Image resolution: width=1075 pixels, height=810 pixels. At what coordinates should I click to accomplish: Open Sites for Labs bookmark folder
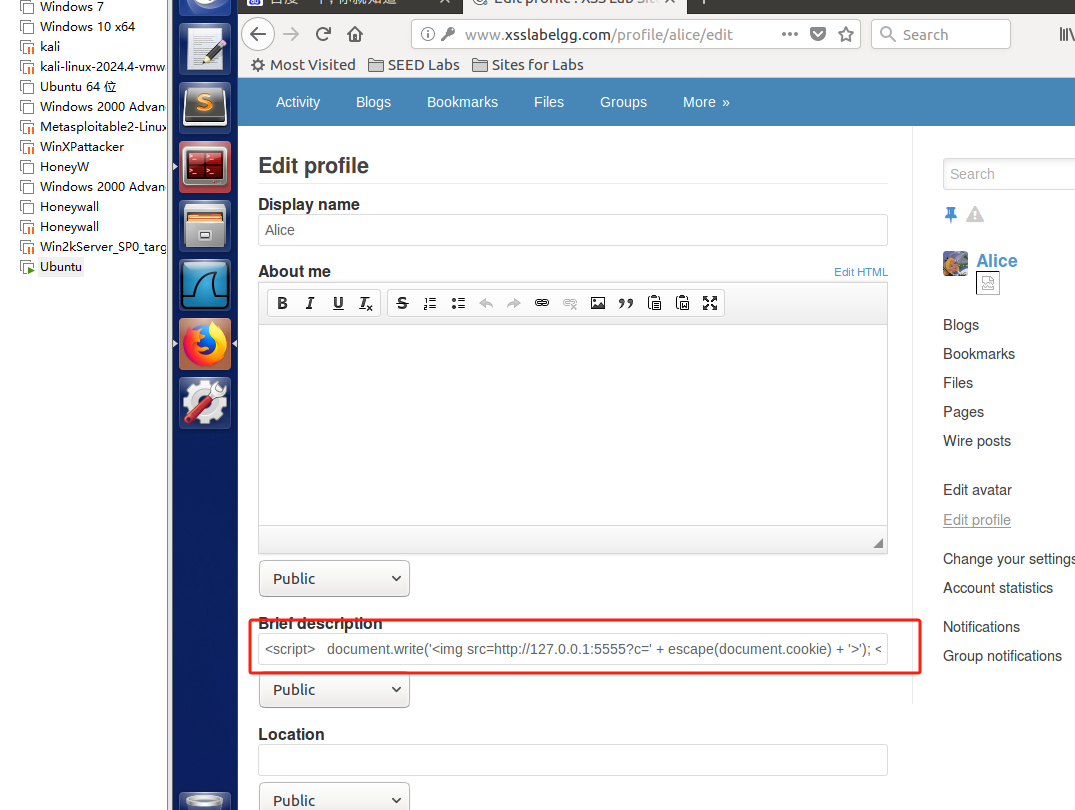click(528, 65)
